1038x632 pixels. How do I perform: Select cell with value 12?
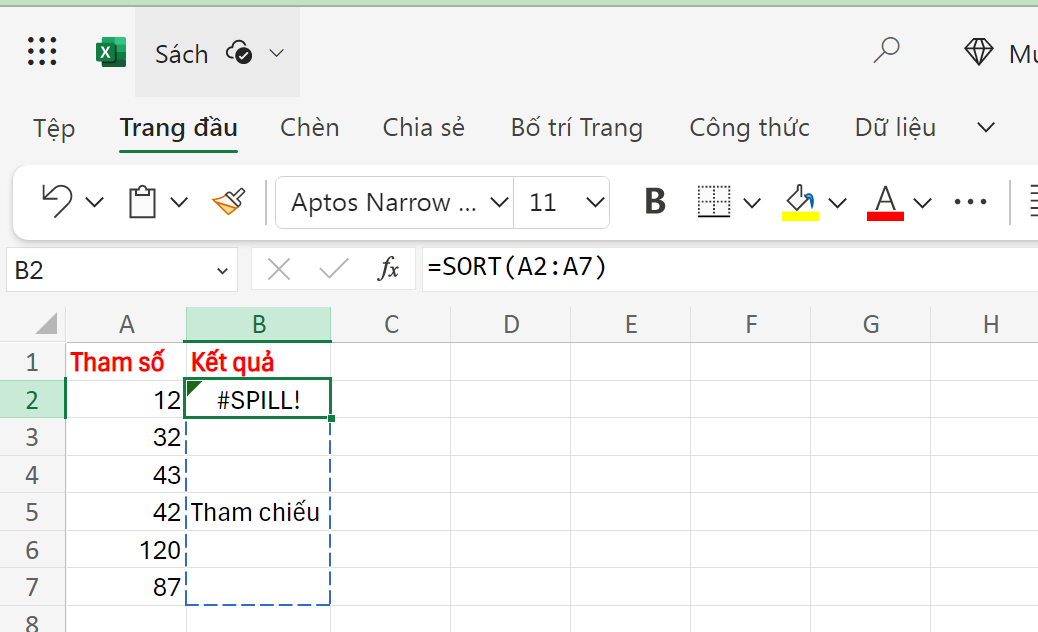click(x=126, y=400)
